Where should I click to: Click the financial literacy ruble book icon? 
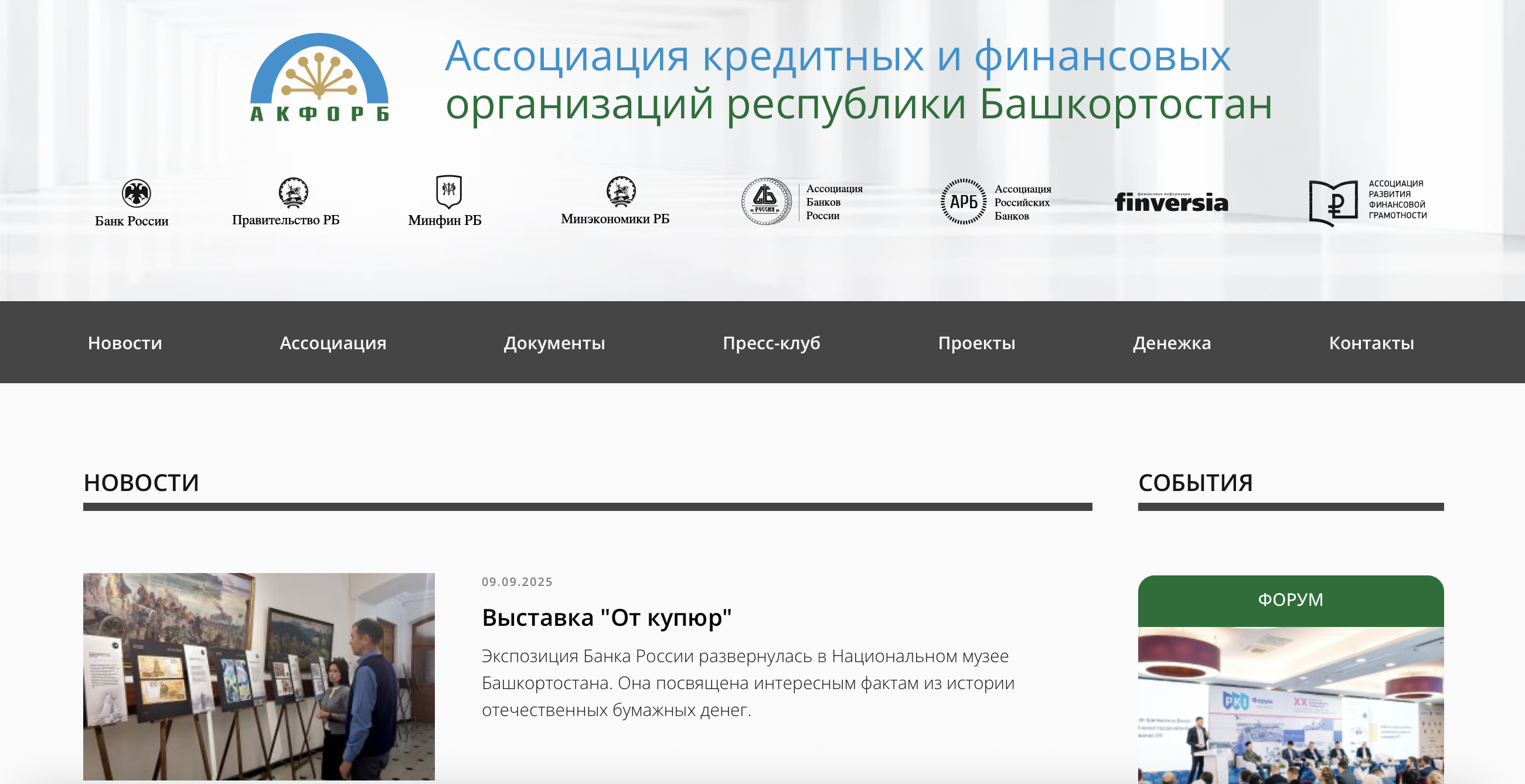tap(1333, 203)
